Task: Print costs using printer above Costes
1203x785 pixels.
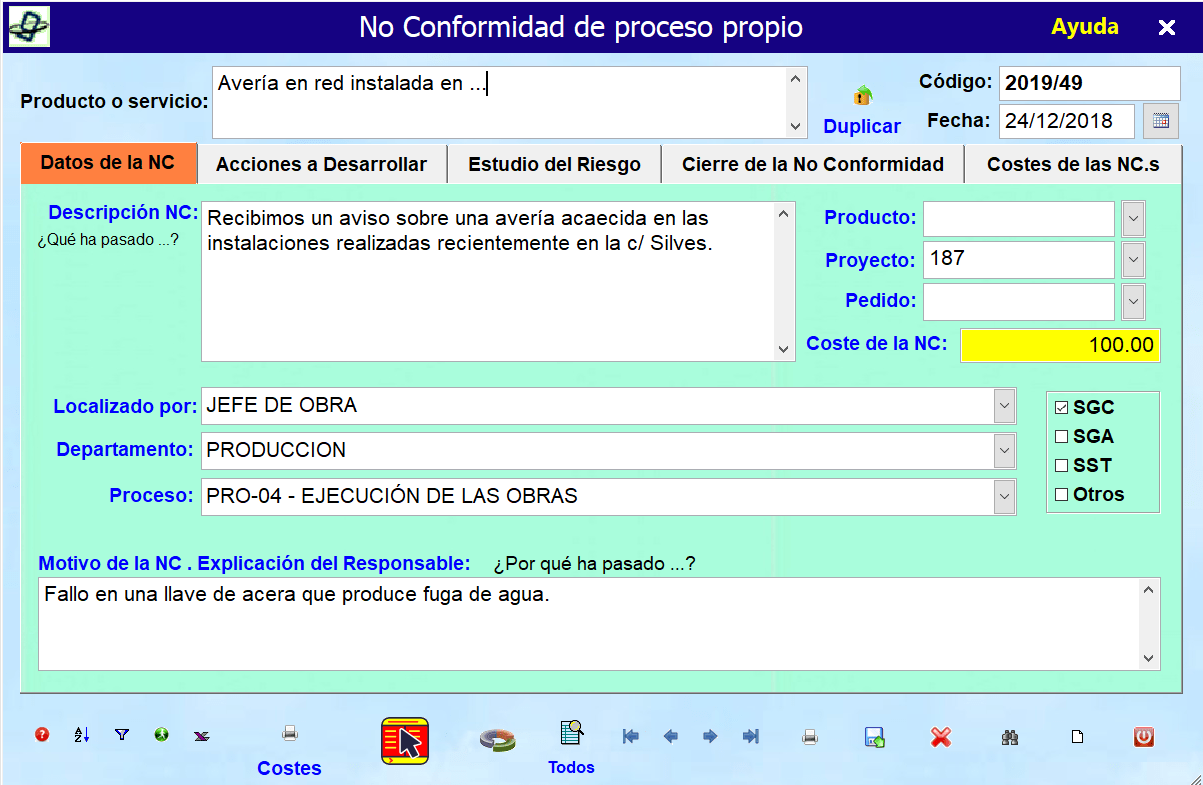Action: [x=290, y=734]
